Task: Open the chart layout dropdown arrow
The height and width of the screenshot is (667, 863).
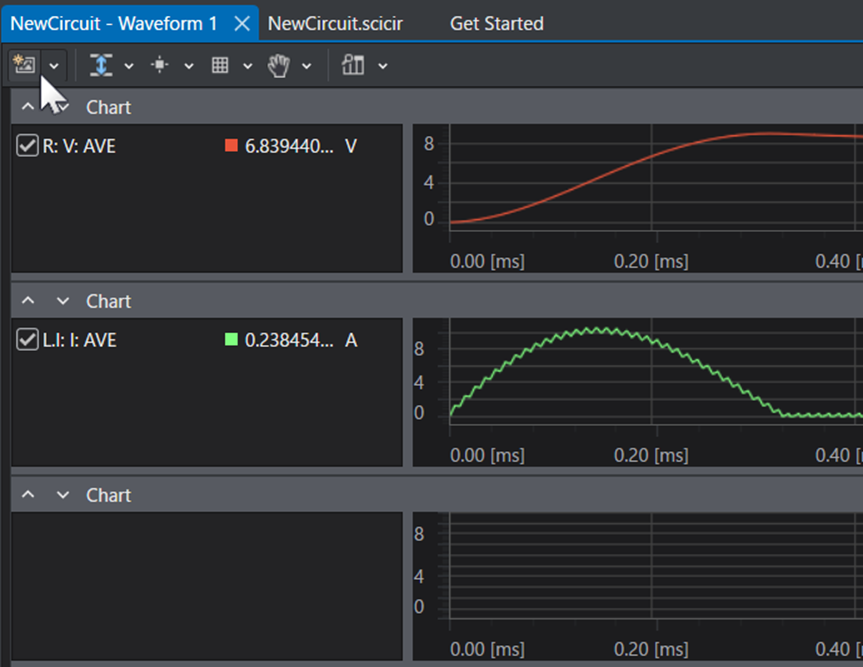Action: pyautogui.click(x=383, y=66)
